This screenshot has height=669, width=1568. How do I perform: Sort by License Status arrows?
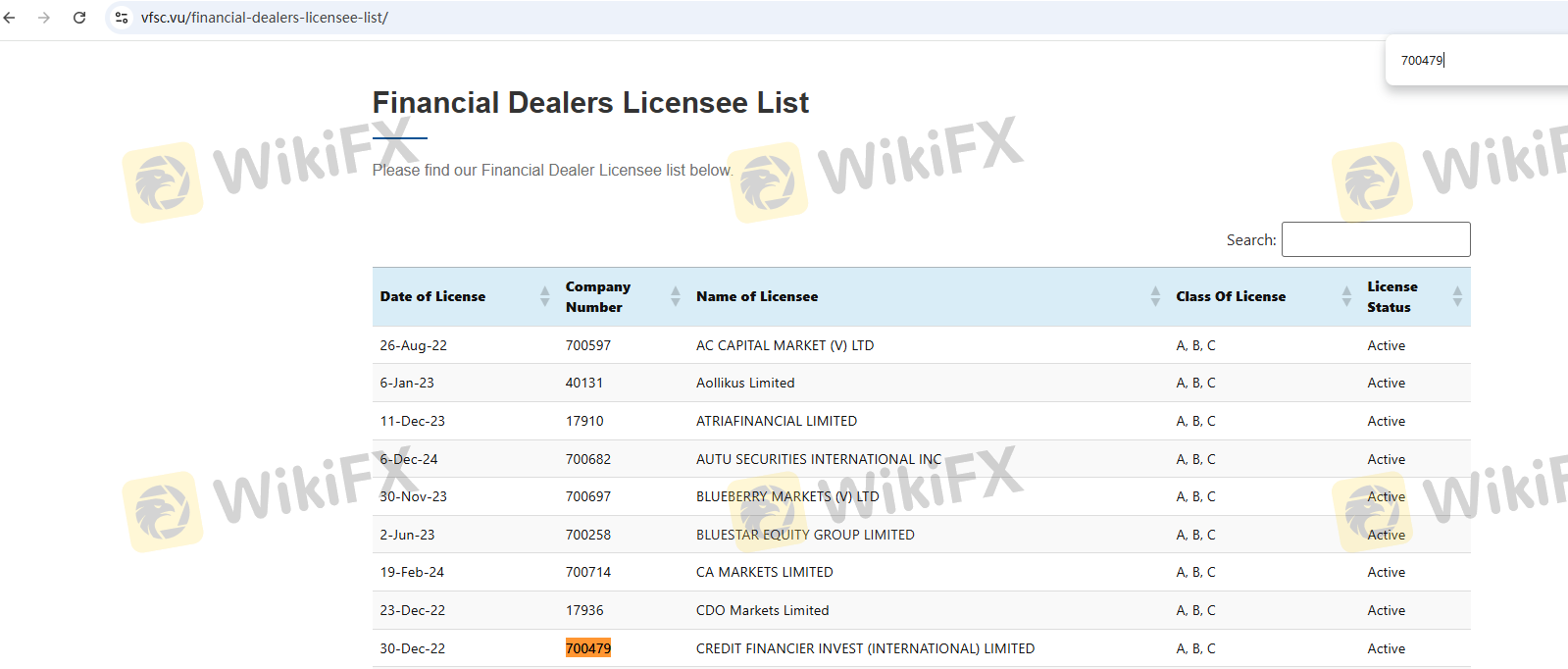pos(1457,296)
